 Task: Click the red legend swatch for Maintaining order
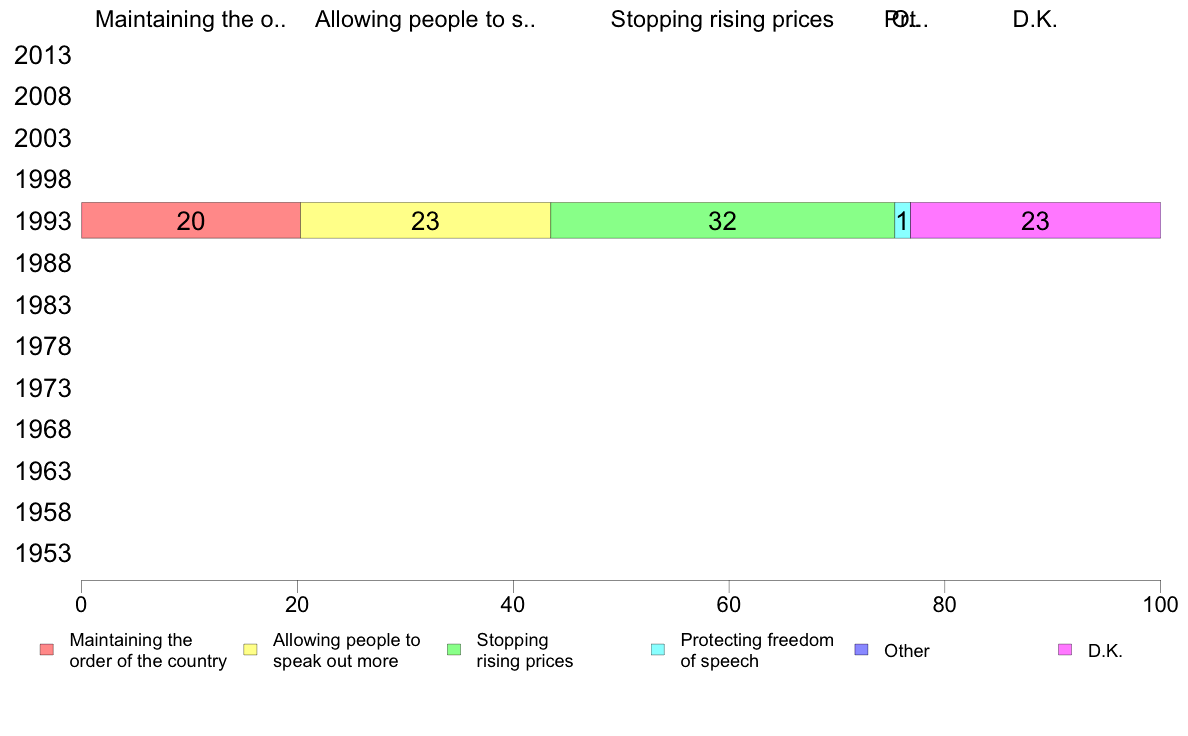pyautogui.click(x=47, y=650)
